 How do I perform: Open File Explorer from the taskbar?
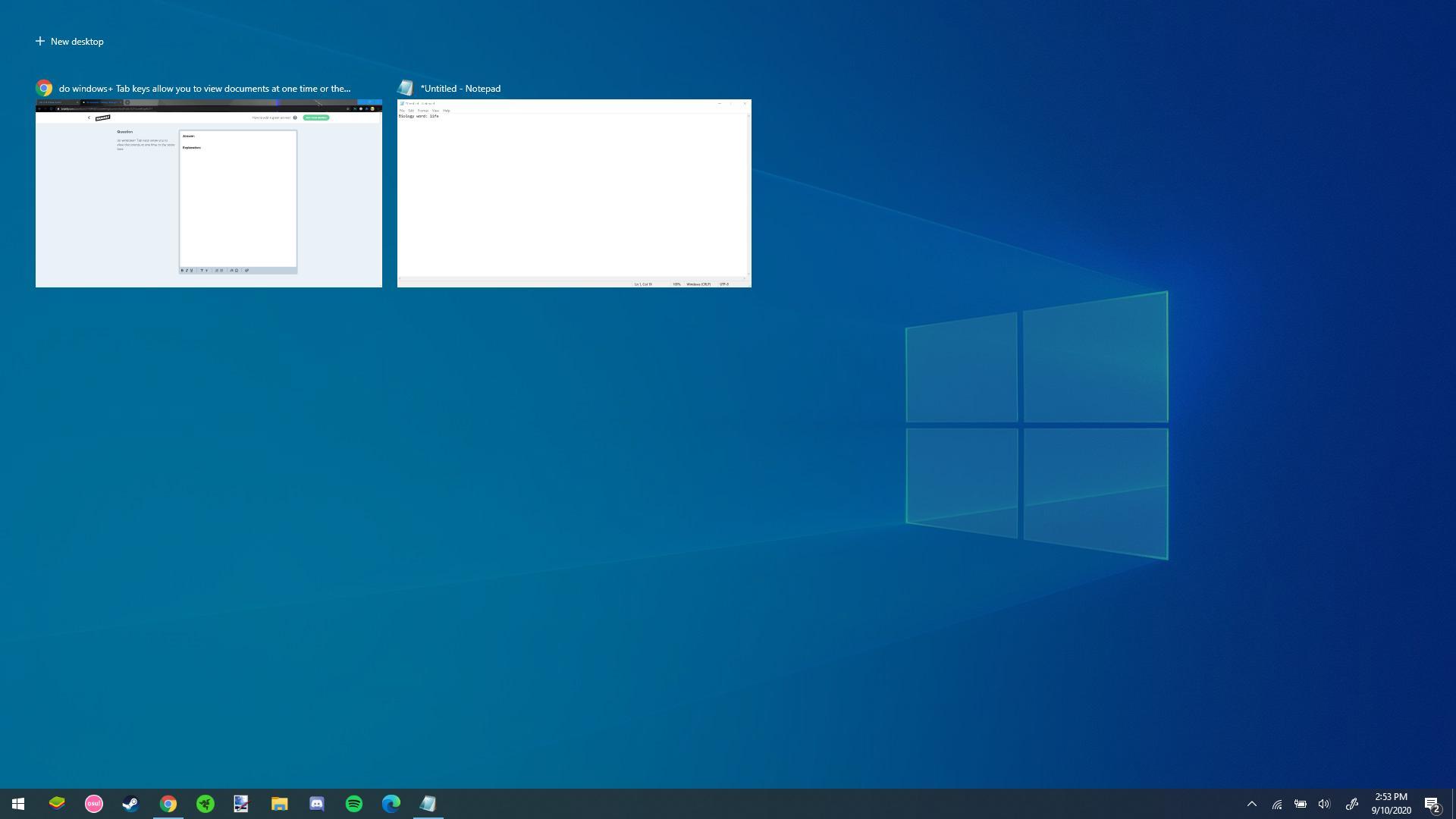[280, 804]
